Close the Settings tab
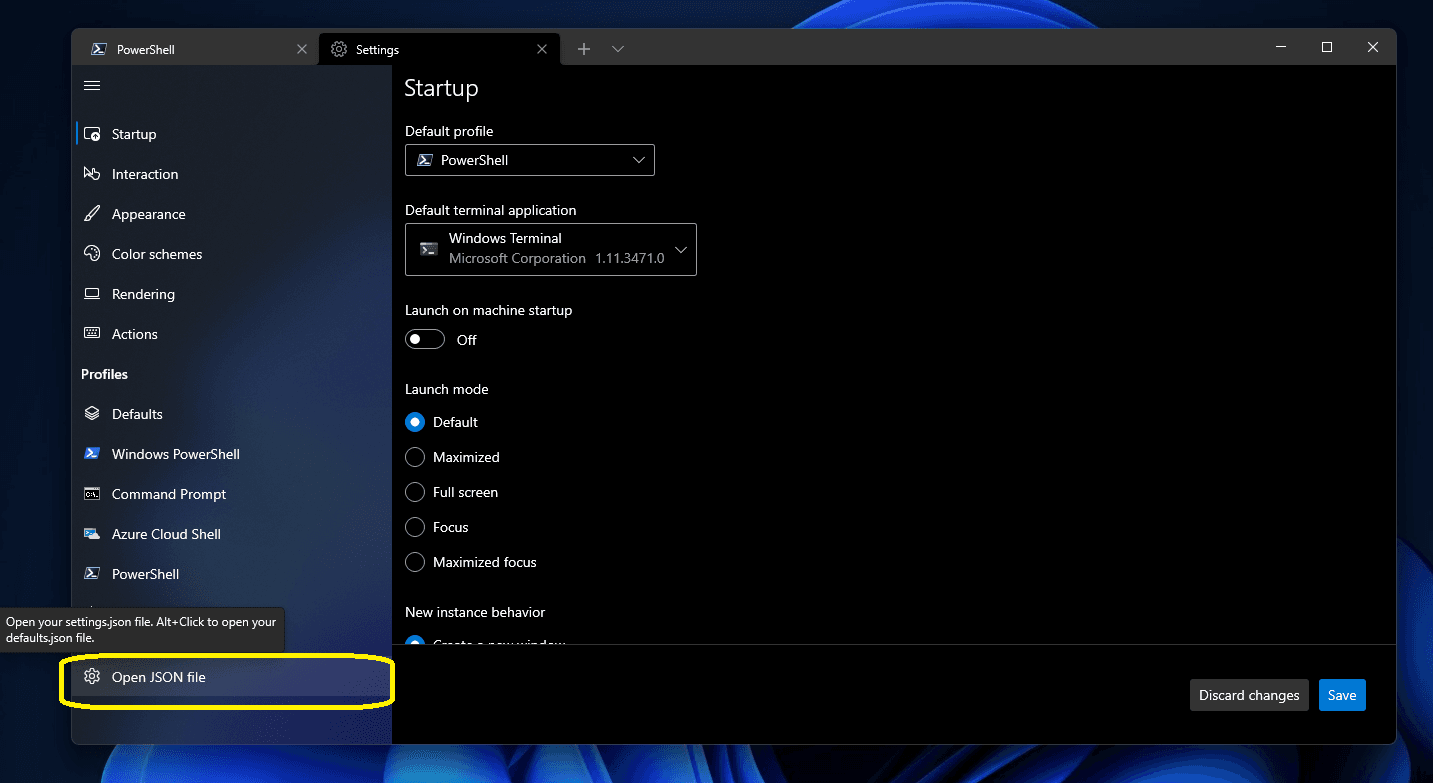Viewport: 1433px width, 783px height. (x=542, y=49)
